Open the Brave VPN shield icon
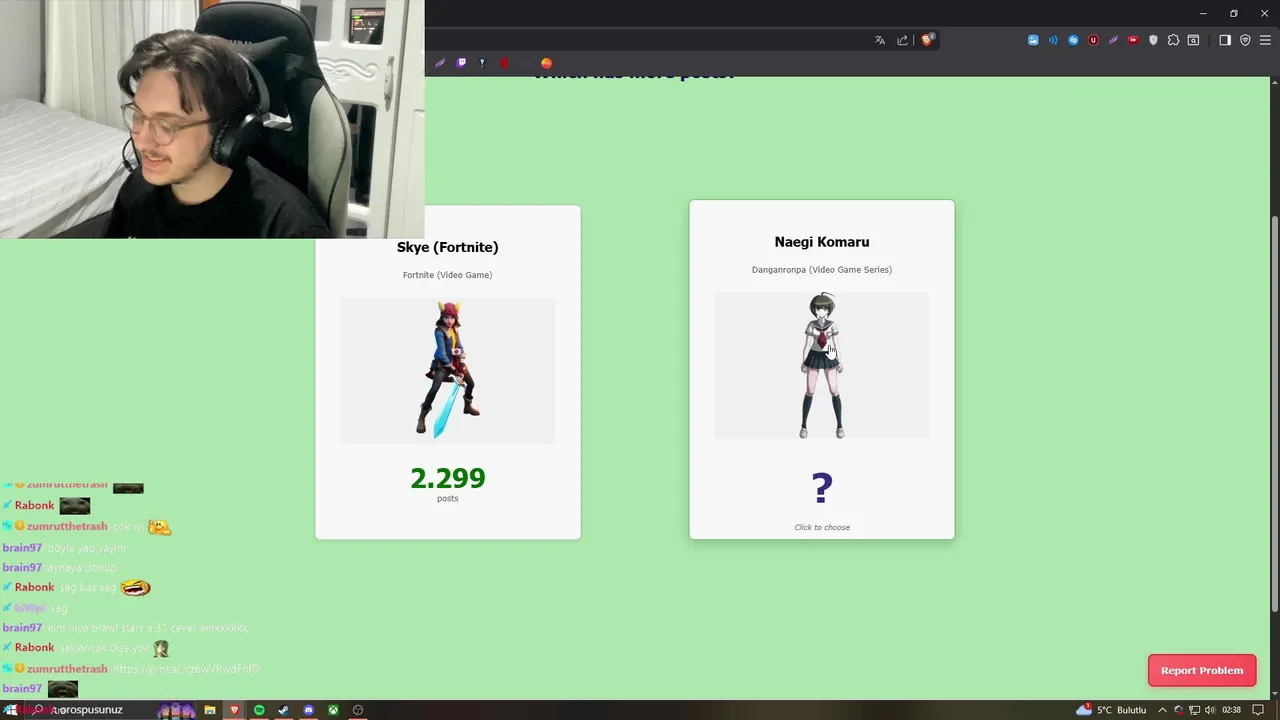Image resolution: width=1280 pixels, height=720 pixels. pyautogui.click(x=1245, y=40)
